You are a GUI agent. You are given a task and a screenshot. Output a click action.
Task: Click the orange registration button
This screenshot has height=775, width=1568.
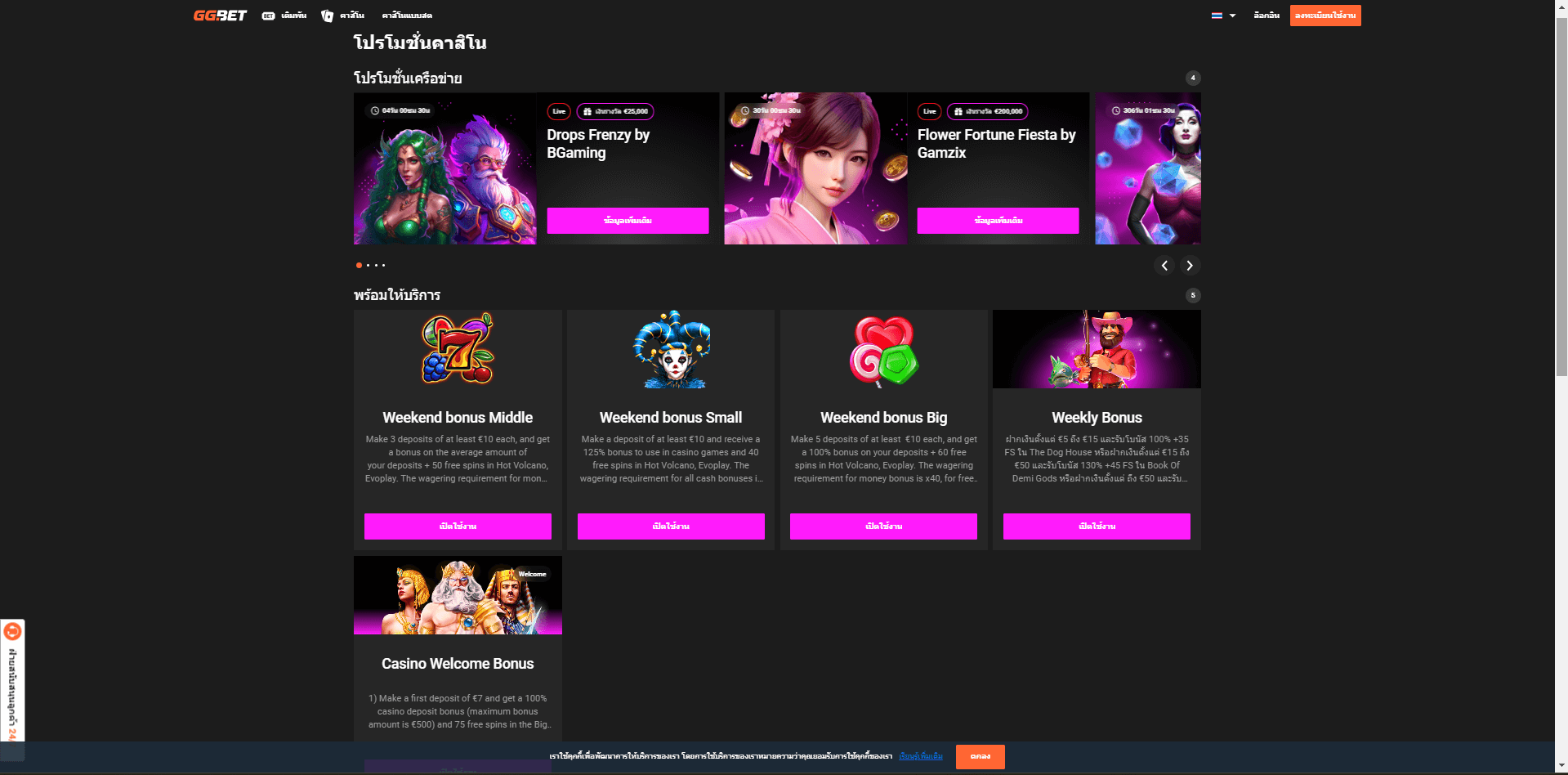pyautogui.click(x=1325, y=16)
